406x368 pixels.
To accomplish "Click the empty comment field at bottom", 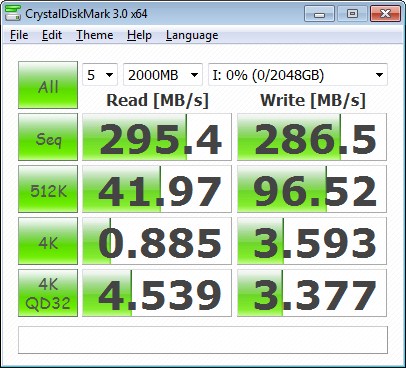I will (203, 340).
